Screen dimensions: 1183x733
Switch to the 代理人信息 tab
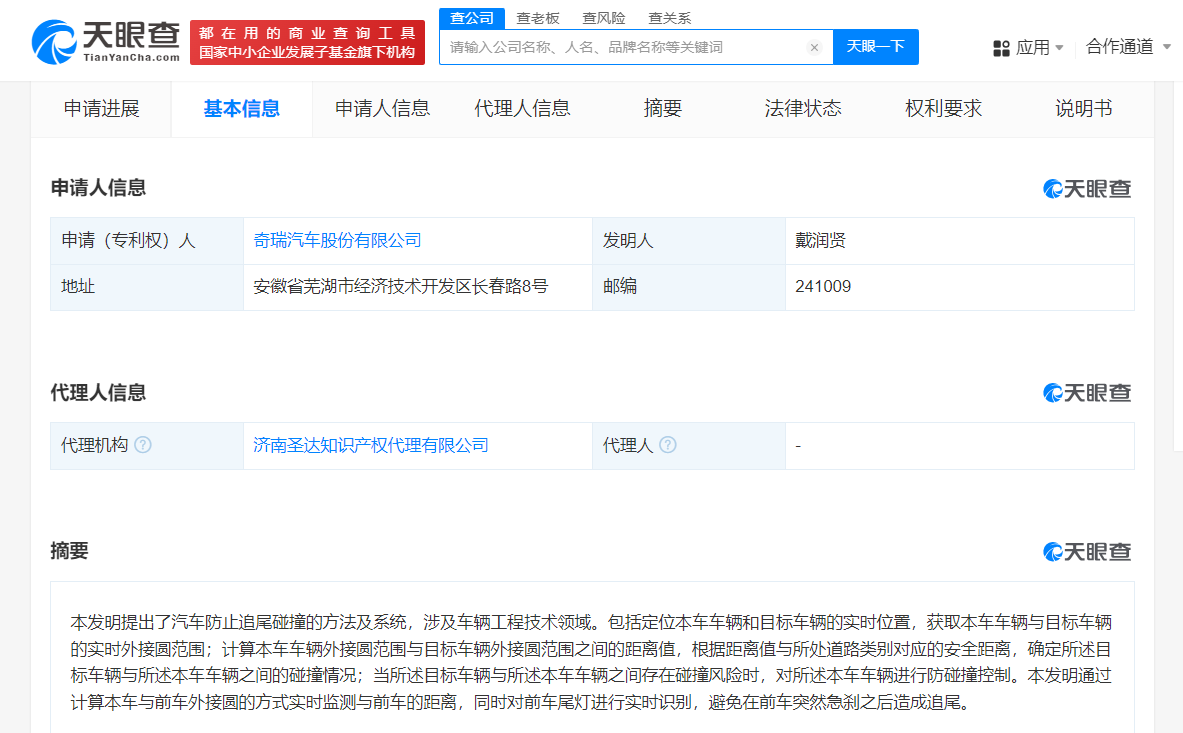click(522, 109)
